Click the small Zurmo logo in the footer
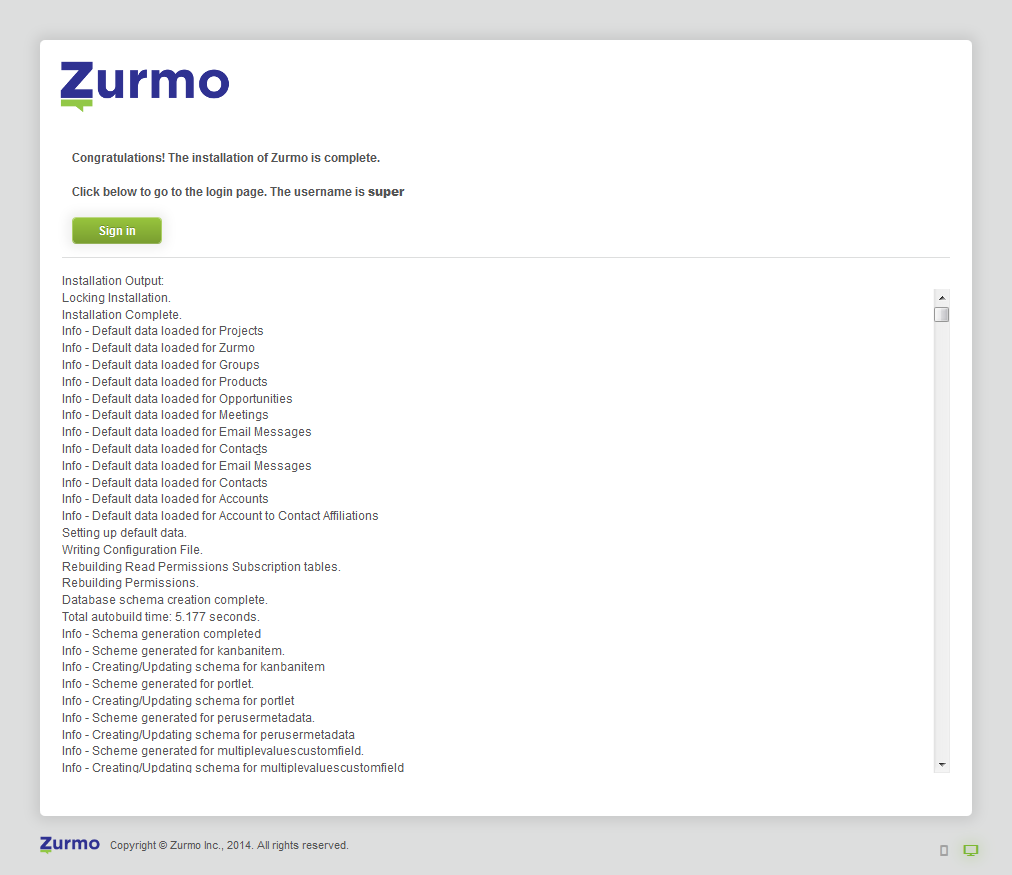1012x875 pixels. click(70, 844)
